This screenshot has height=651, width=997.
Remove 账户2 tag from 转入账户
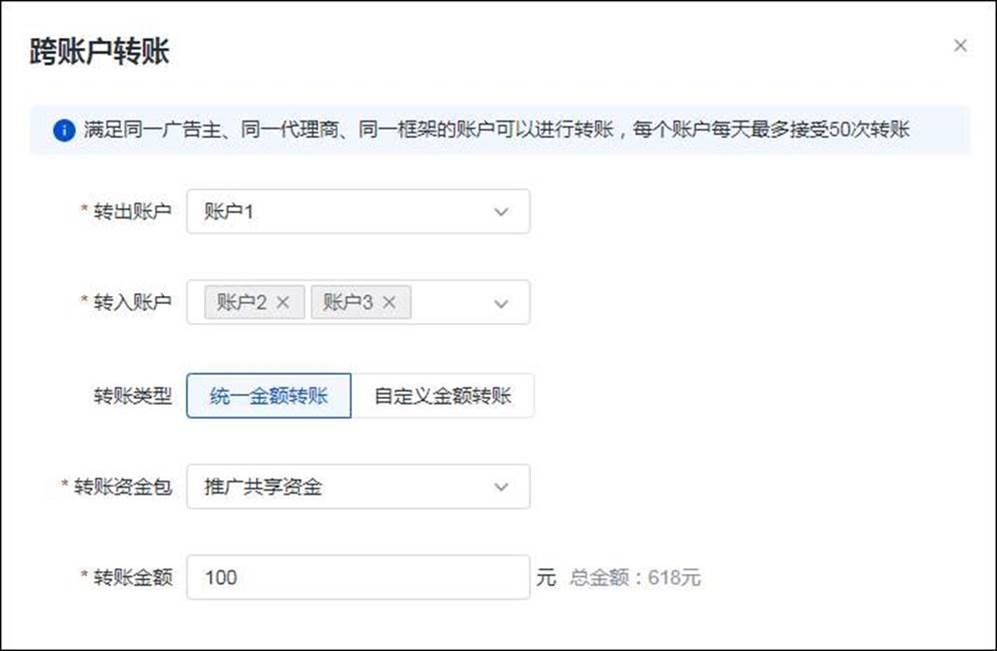click(283, 302)
